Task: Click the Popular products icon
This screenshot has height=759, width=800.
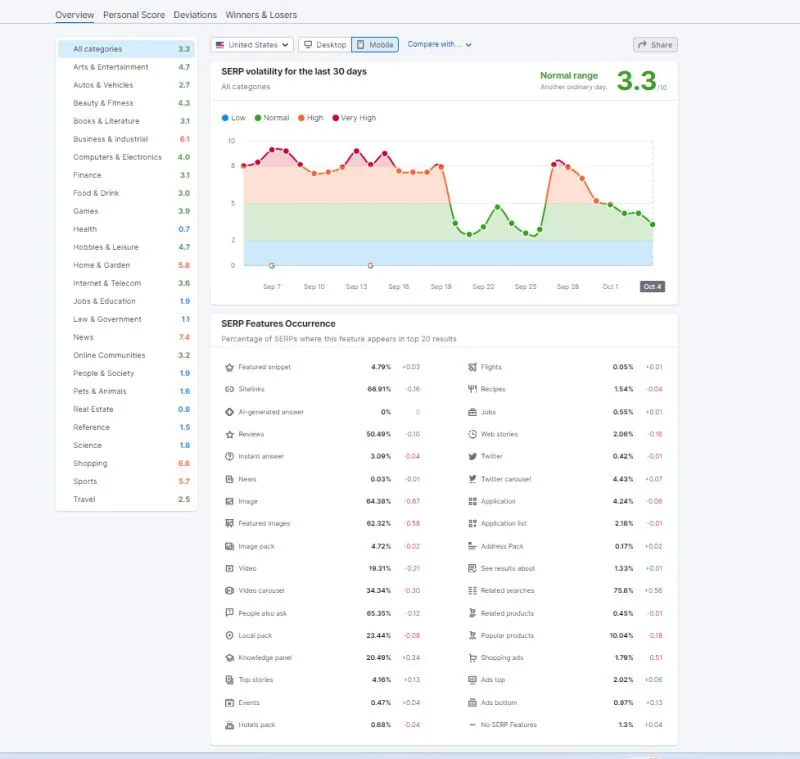Action: (472, 636)
